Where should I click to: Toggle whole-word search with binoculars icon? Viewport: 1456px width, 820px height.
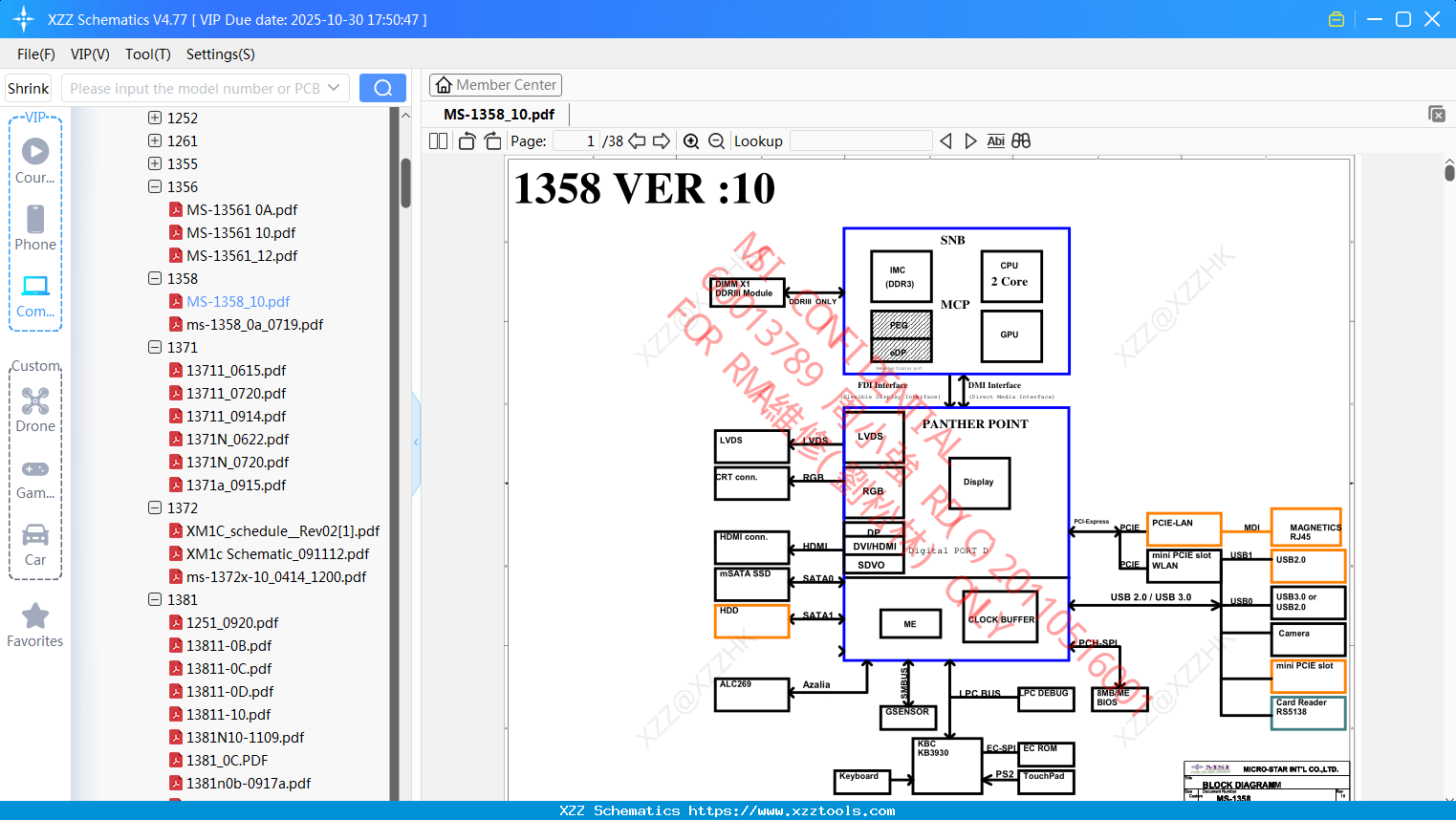1020,140
